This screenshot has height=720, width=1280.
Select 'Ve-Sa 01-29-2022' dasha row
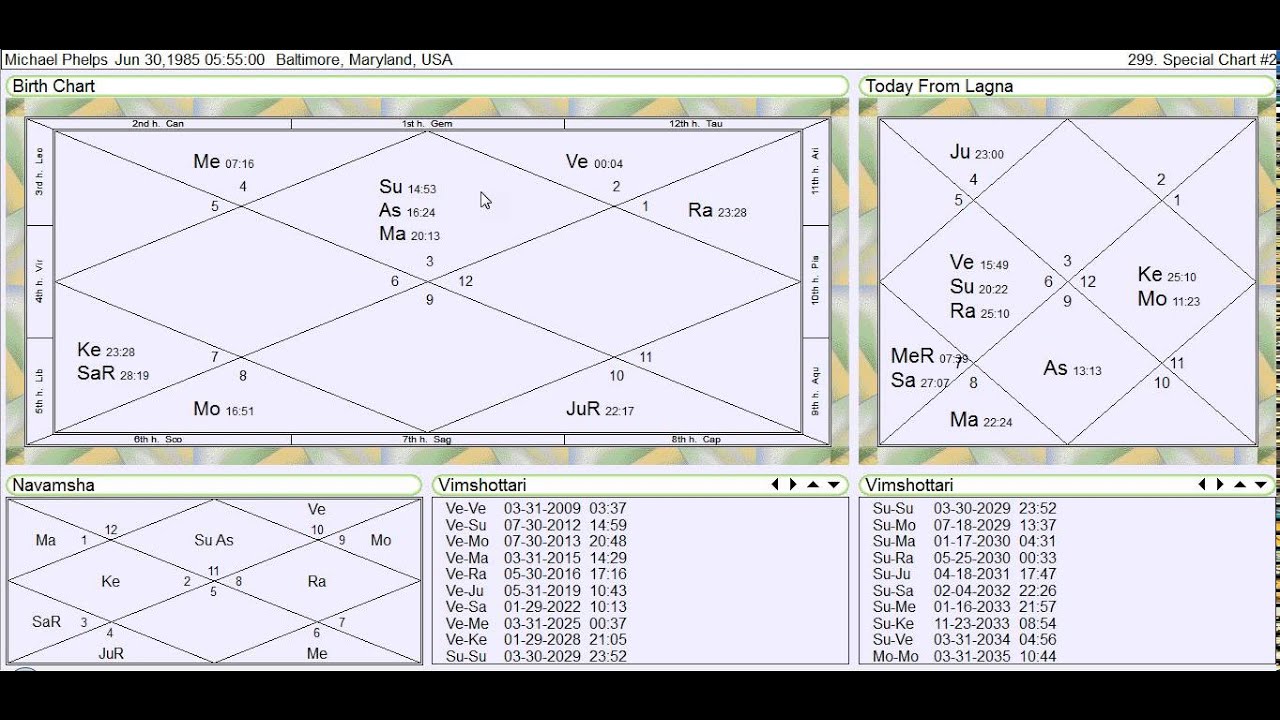click(536, 607)
